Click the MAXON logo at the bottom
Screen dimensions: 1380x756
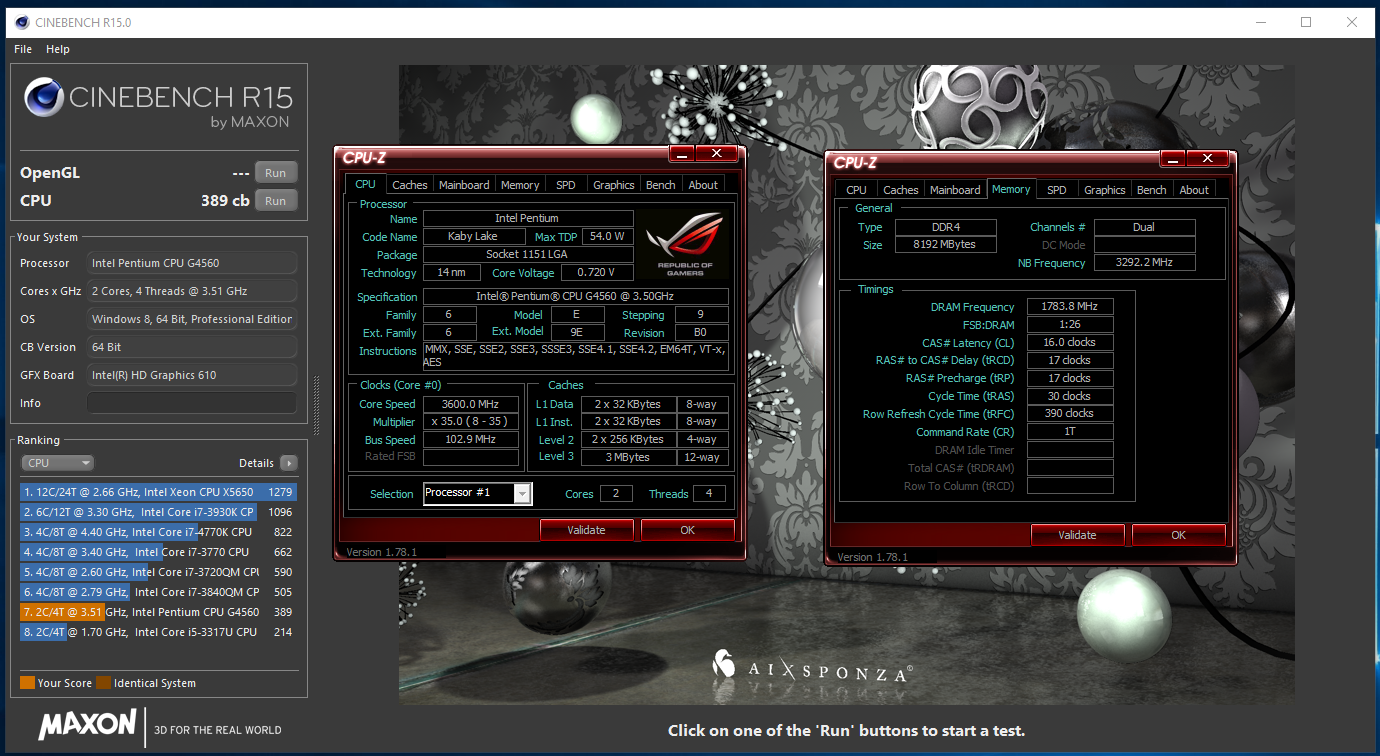(x=88, y=723)
